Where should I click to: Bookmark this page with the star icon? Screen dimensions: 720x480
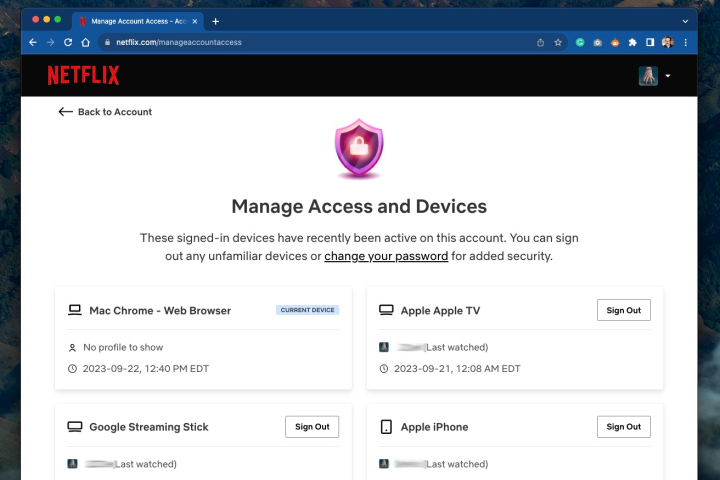558,42
